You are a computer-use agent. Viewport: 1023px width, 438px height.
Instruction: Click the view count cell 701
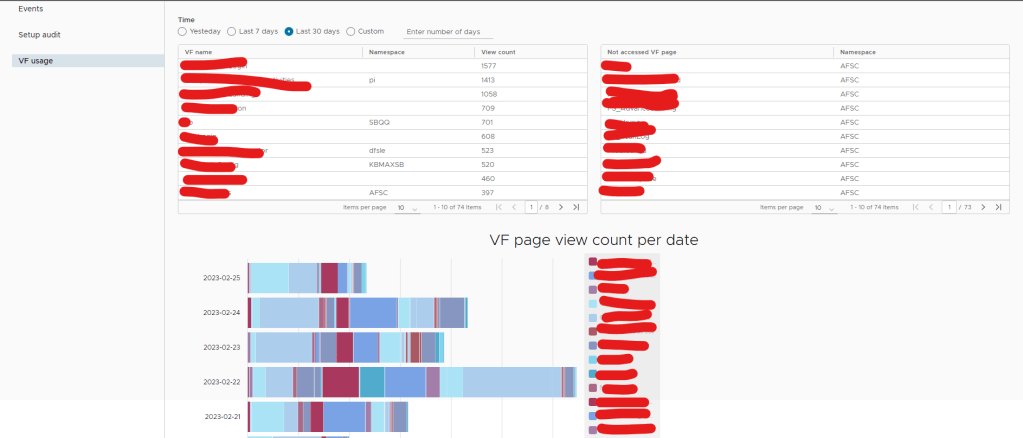[x=487, y=122]
